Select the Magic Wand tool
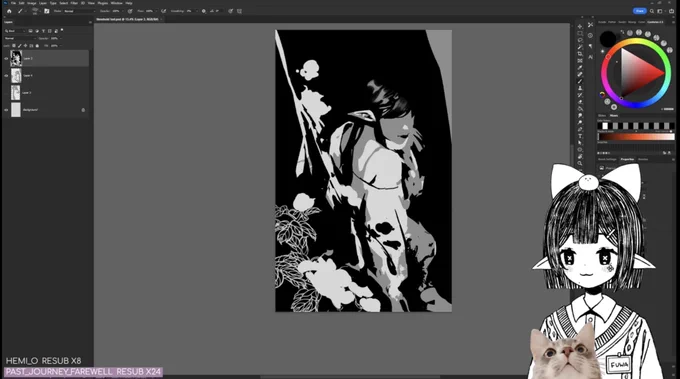Screen dimensions: 680x379 580,47
